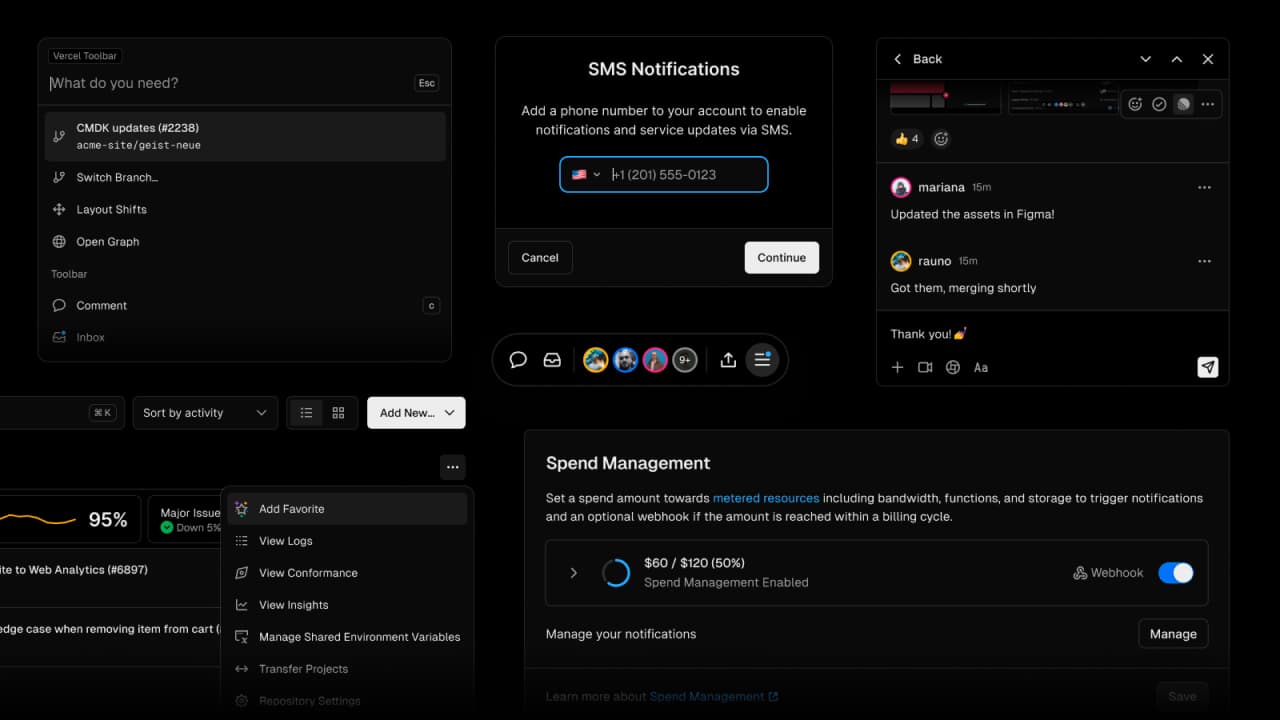This screenshot has width=1280, height=720.
Task: Open the inbox tray icon in floating toolbar
Action: (x=552, y=360)
